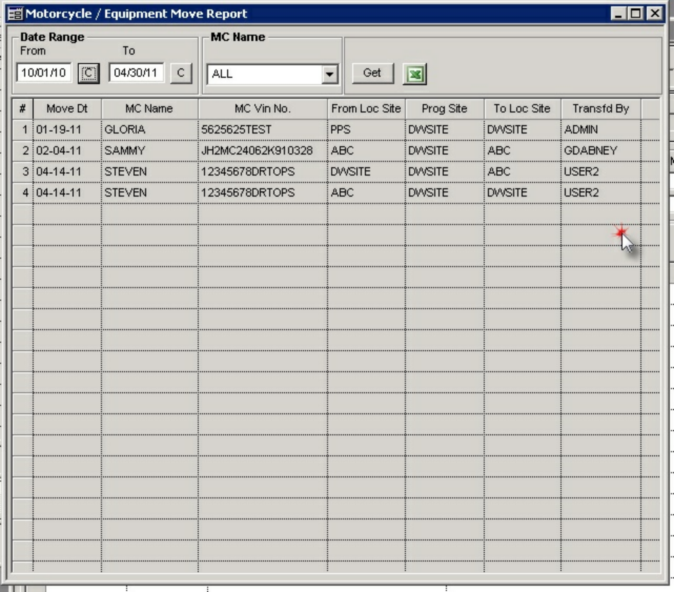Expand the MC Name dropdown
This screenshot has height=592, width=674.
[330, 74]
